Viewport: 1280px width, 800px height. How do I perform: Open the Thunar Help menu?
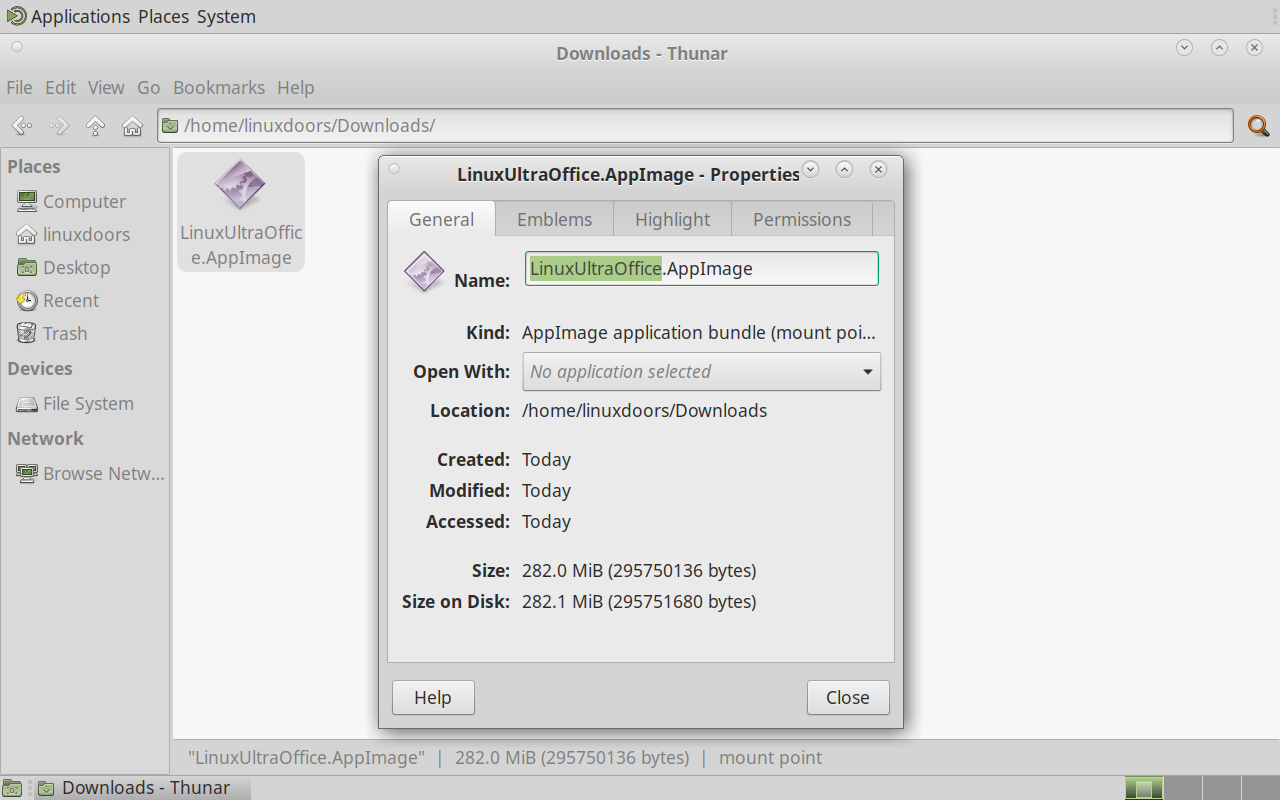[x=296, y=87]
